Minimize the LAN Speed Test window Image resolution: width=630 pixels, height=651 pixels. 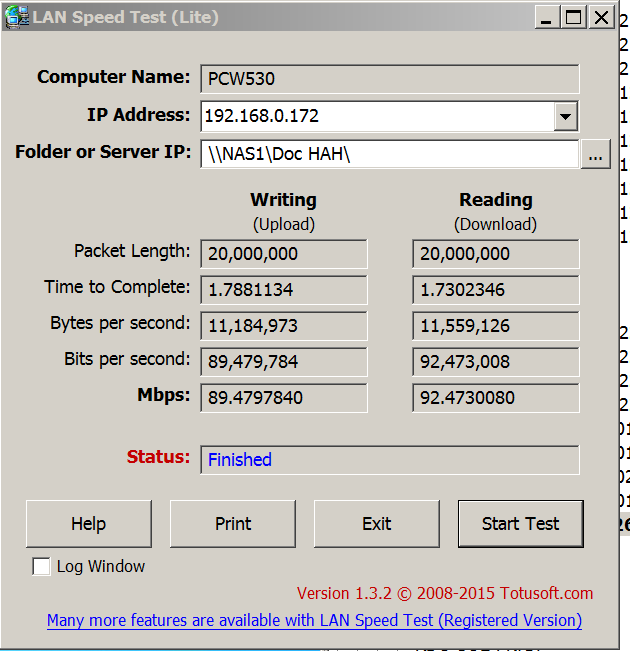point(546,17)
